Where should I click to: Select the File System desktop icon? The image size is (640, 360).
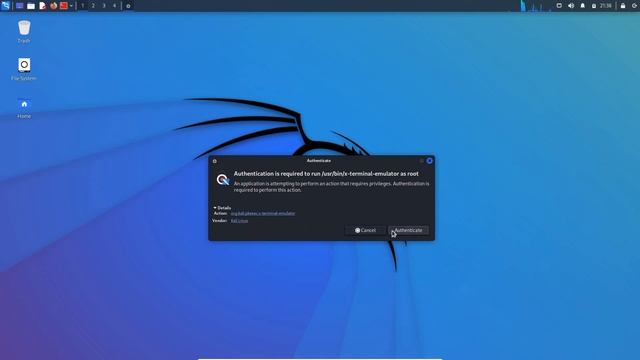(x=24, y=69)
